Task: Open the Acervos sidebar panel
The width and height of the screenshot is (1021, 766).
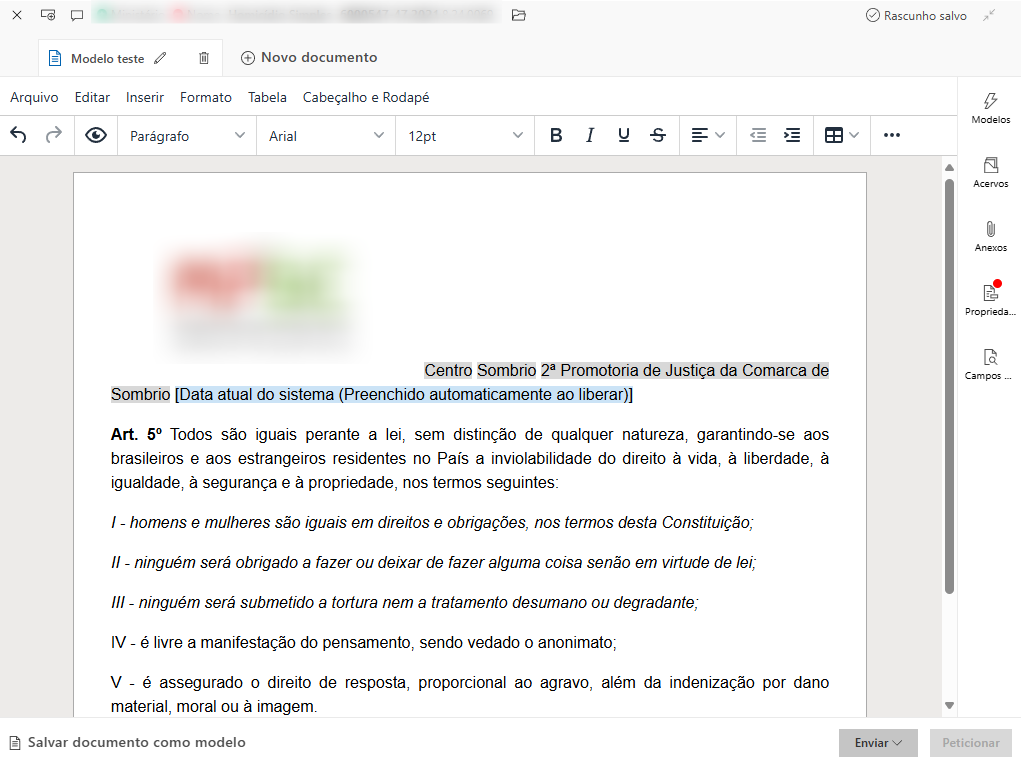Action: tap(990, 172)
